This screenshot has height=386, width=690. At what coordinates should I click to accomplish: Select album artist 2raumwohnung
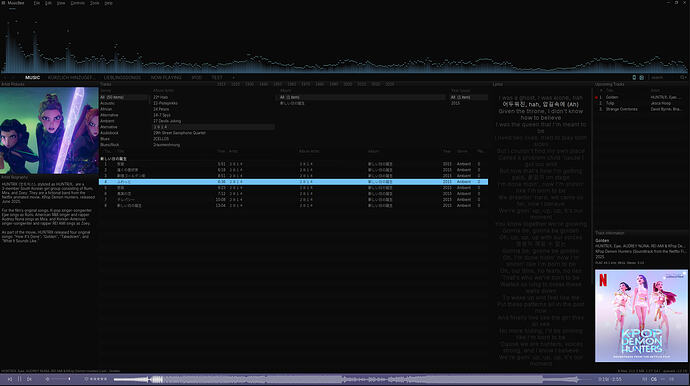(x=166, y=144)
